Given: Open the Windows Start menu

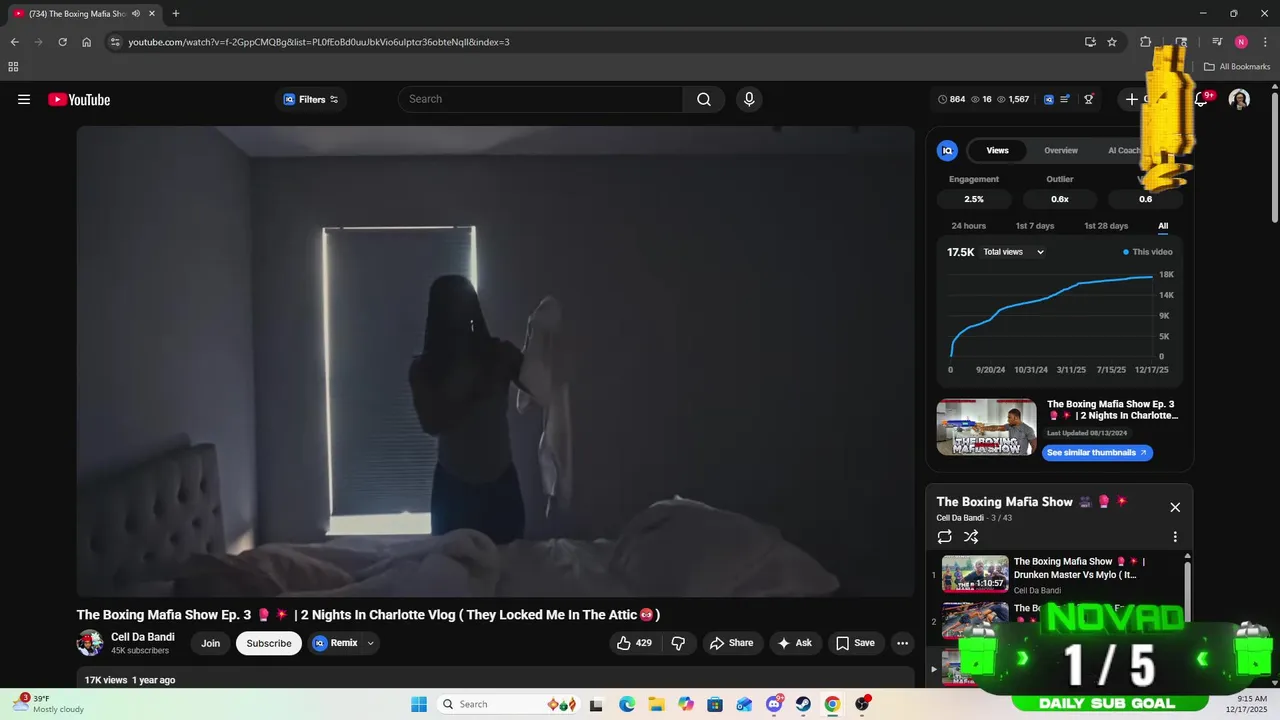Looking at the screenshot, I should [x=419, y=704].
